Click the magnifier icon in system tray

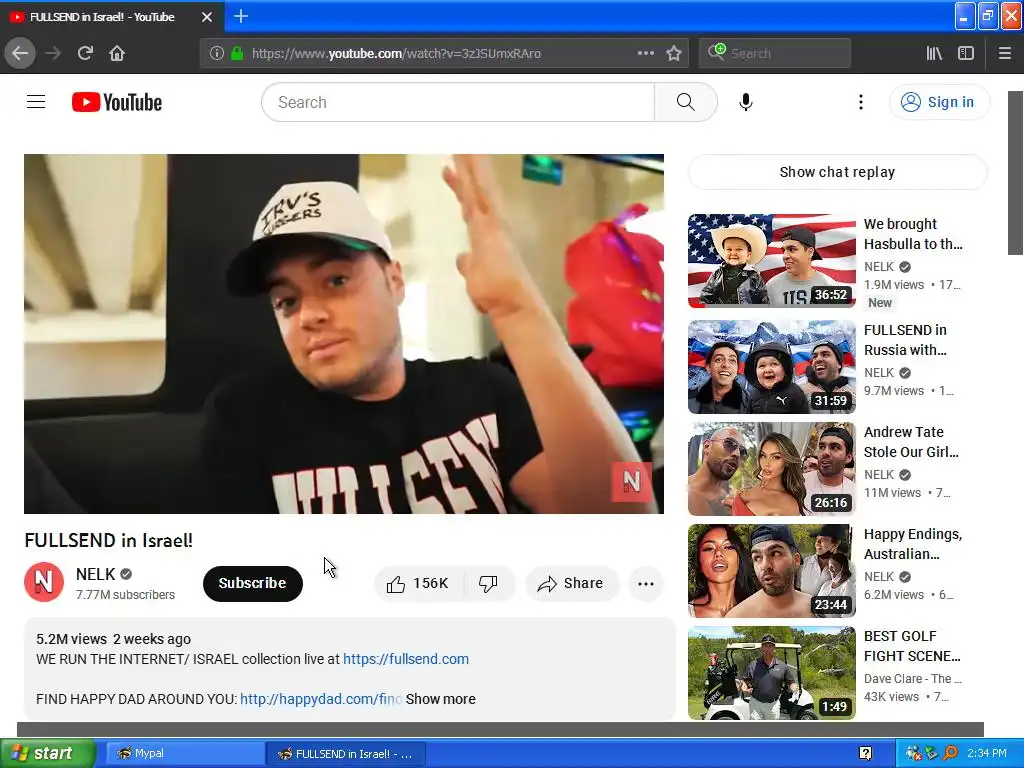click(x=950, y=753)
